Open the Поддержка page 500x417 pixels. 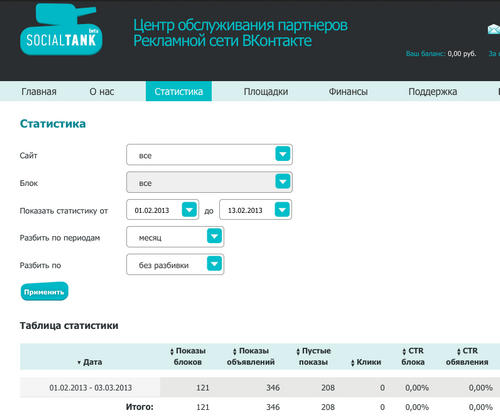(x=433, y=91)
